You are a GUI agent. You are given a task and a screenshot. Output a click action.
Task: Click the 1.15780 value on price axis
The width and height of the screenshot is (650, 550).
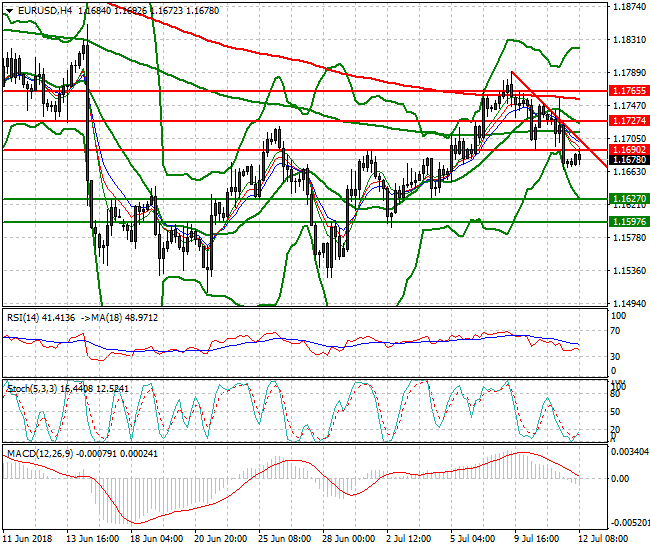tap(629, 237)
